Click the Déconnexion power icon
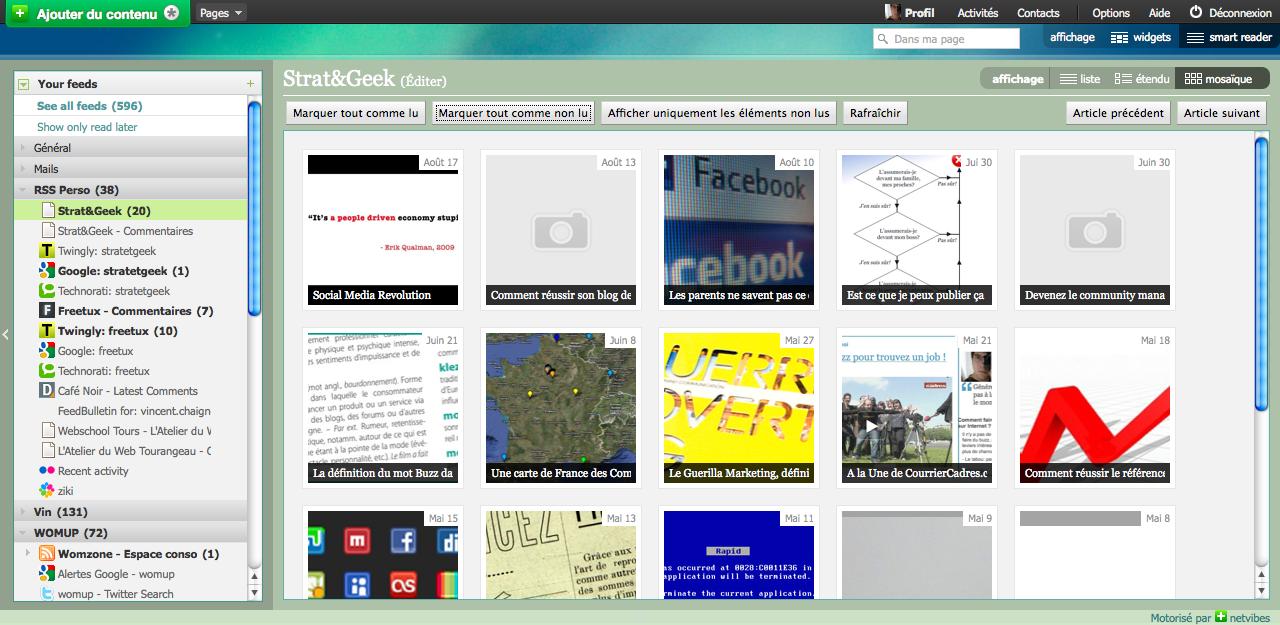1280x625 pixels. [x=1195, y=13]
